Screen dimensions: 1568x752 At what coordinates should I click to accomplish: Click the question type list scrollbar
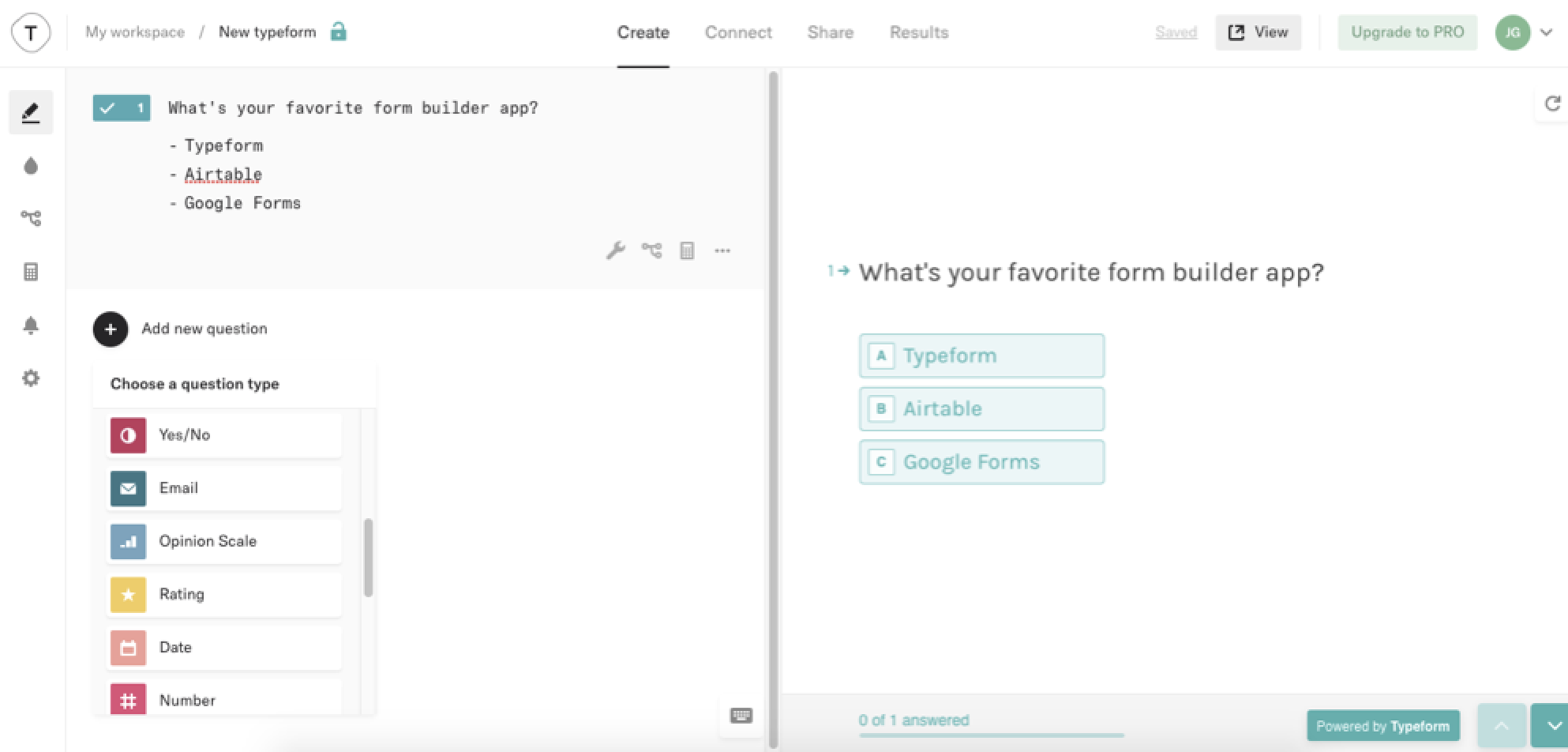pyautogui.click(x=368, y=557)
